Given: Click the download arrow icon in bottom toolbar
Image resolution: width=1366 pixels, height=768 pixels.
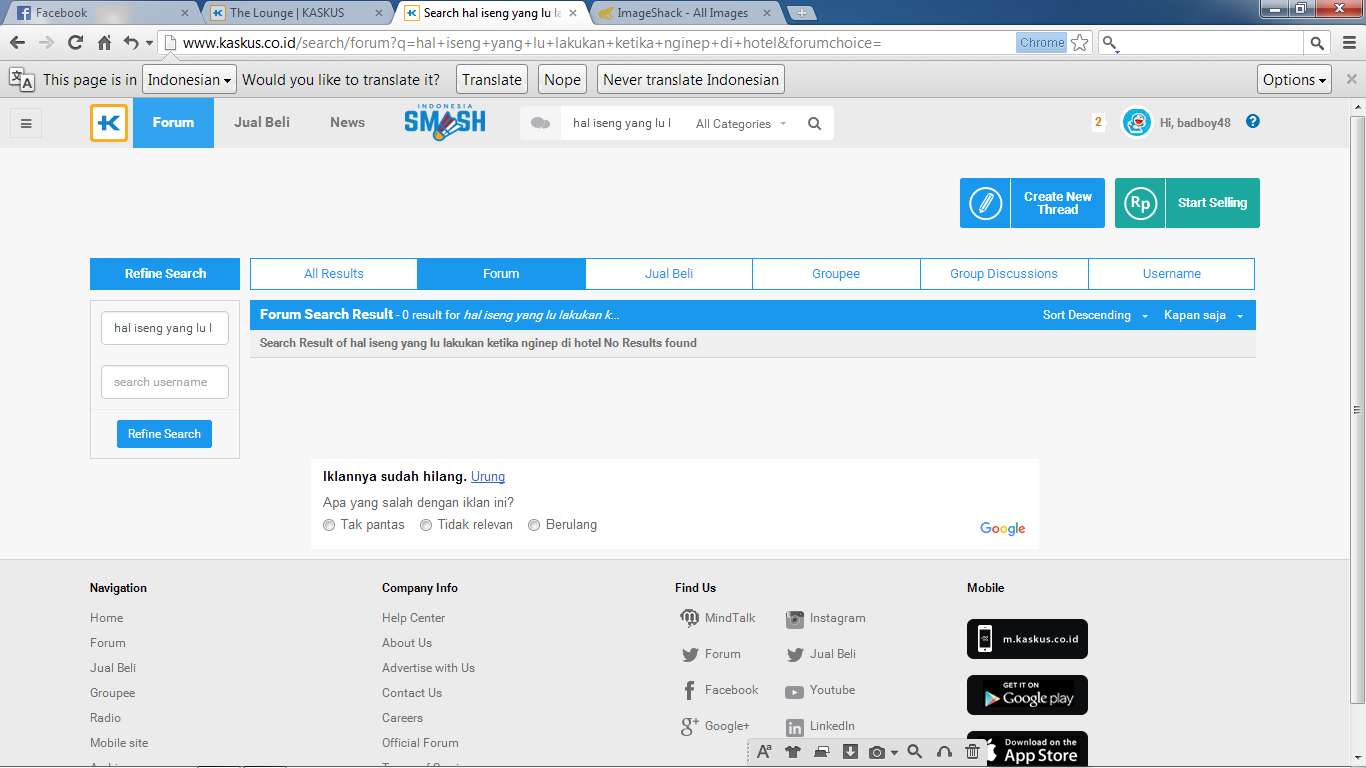Looking at the screenshot, I should (x=850, y=752).
